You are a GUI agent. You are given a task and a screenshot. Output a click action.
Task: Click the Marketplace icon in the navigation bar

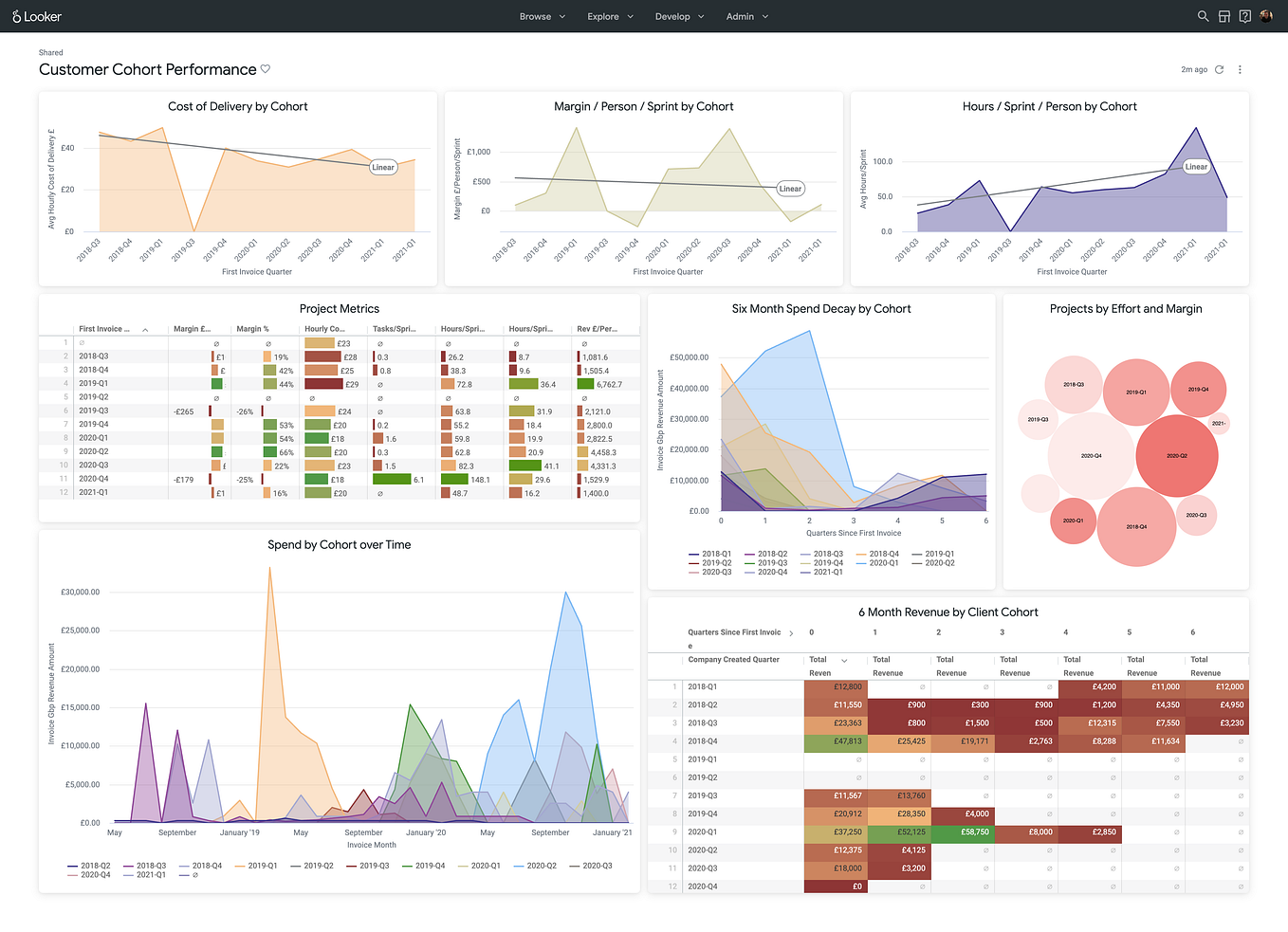click(x=1223, y=16)
